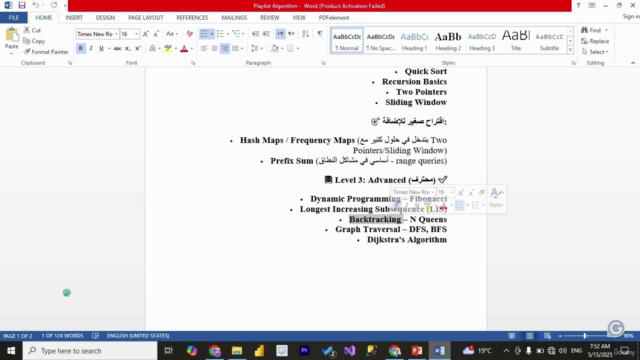Open the Grammarly floating icon
Screen dimensions: 640x360
coord(616,327)
